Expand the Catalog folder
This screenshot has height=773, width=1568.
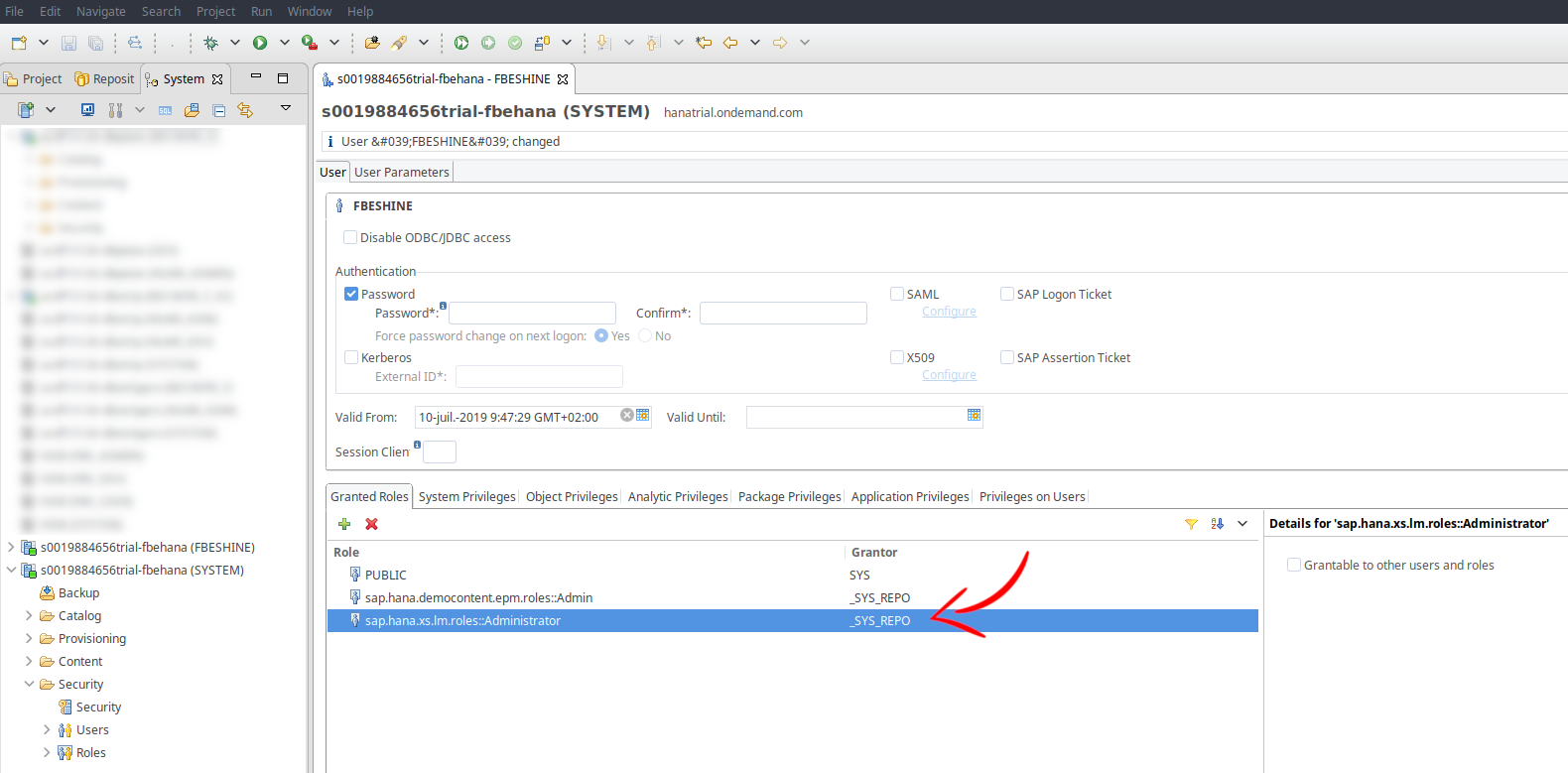[x=29, y=615]
